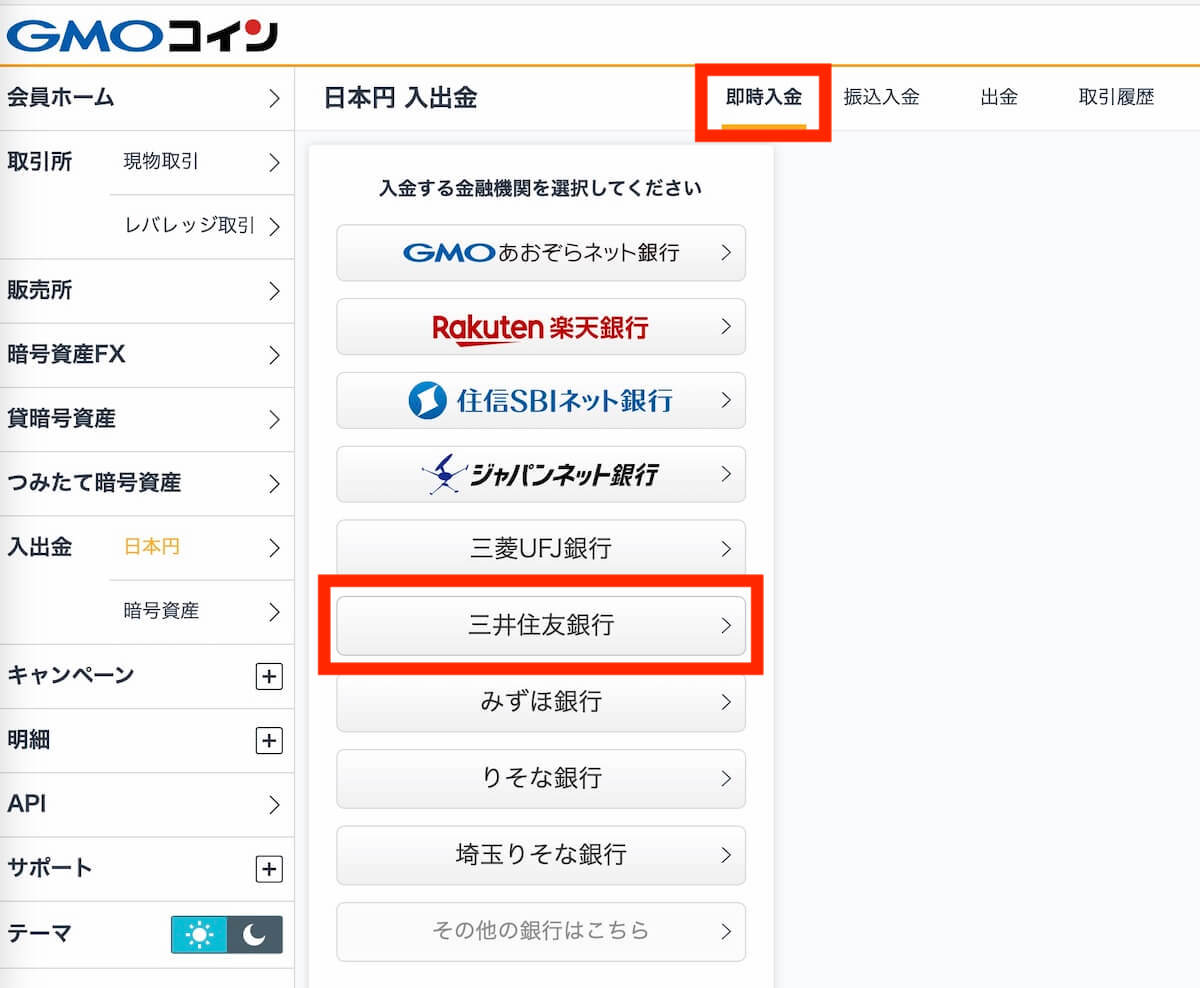Open その他の銀行はこちら button
The height and width of the screenshot is (988, 1200).
click(x=541, y=931)
